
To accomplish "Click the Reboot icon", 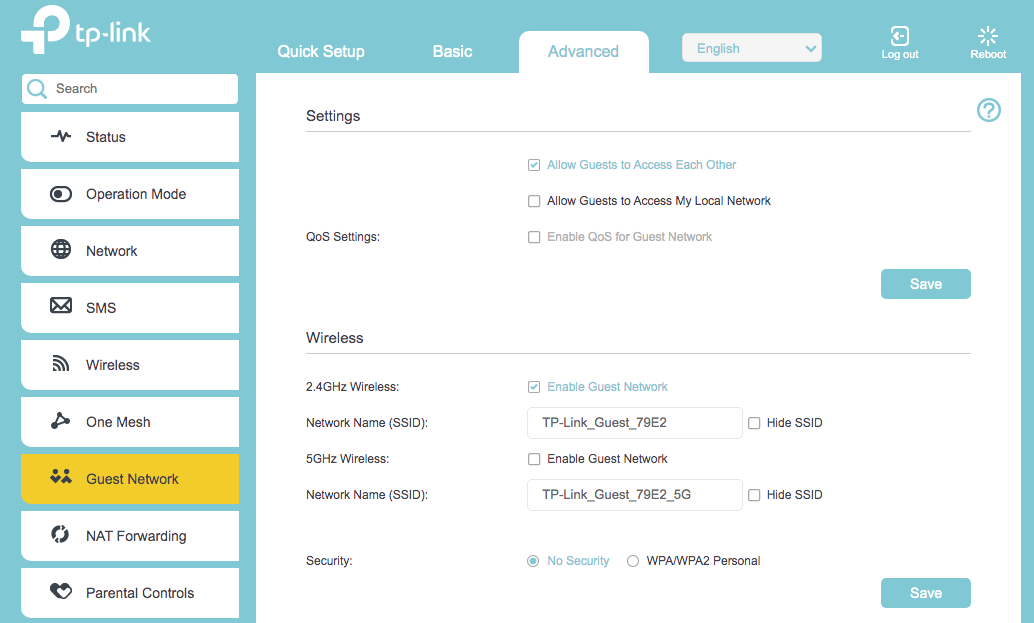I will click(x=987, y=36).
